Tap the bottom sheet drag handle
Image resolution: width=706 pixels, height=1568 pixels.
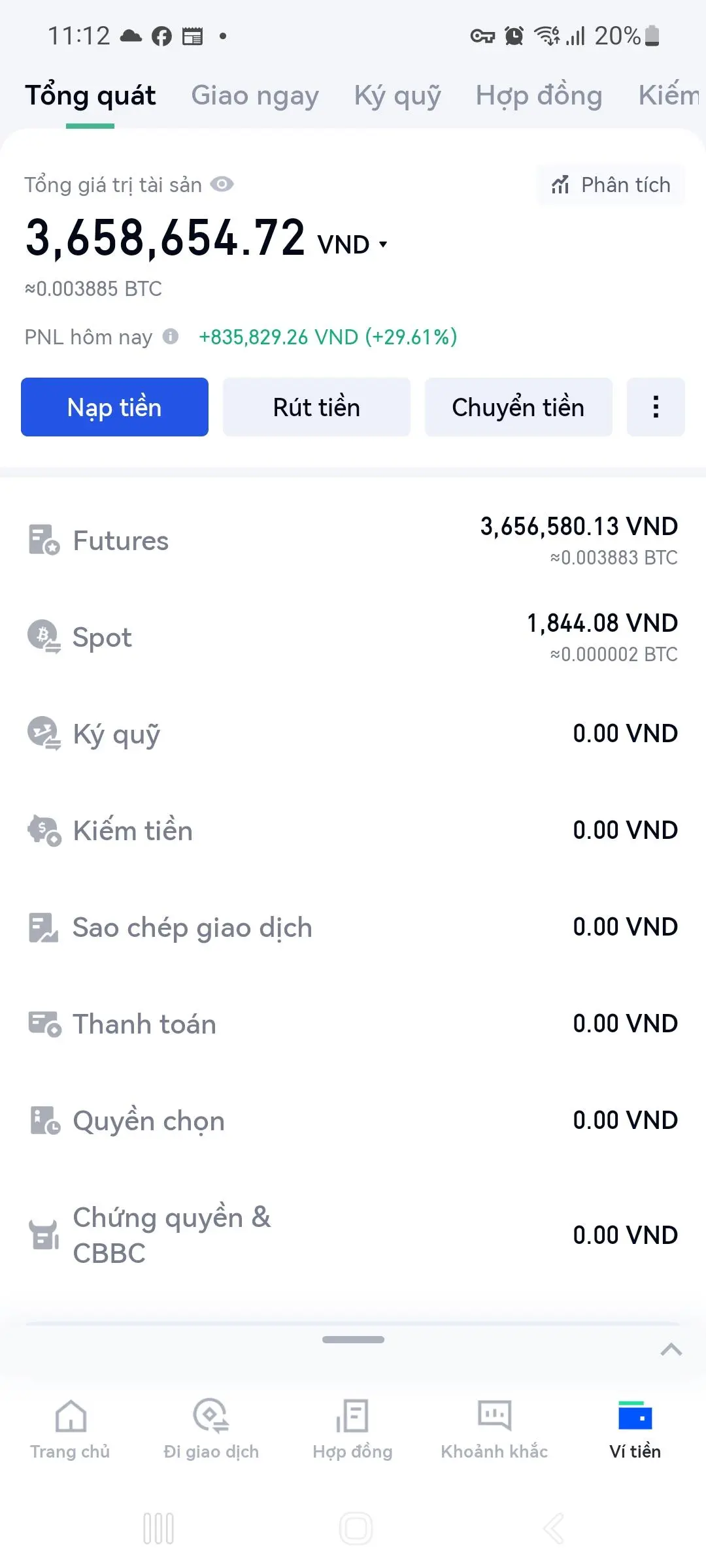click(353, 1339)
